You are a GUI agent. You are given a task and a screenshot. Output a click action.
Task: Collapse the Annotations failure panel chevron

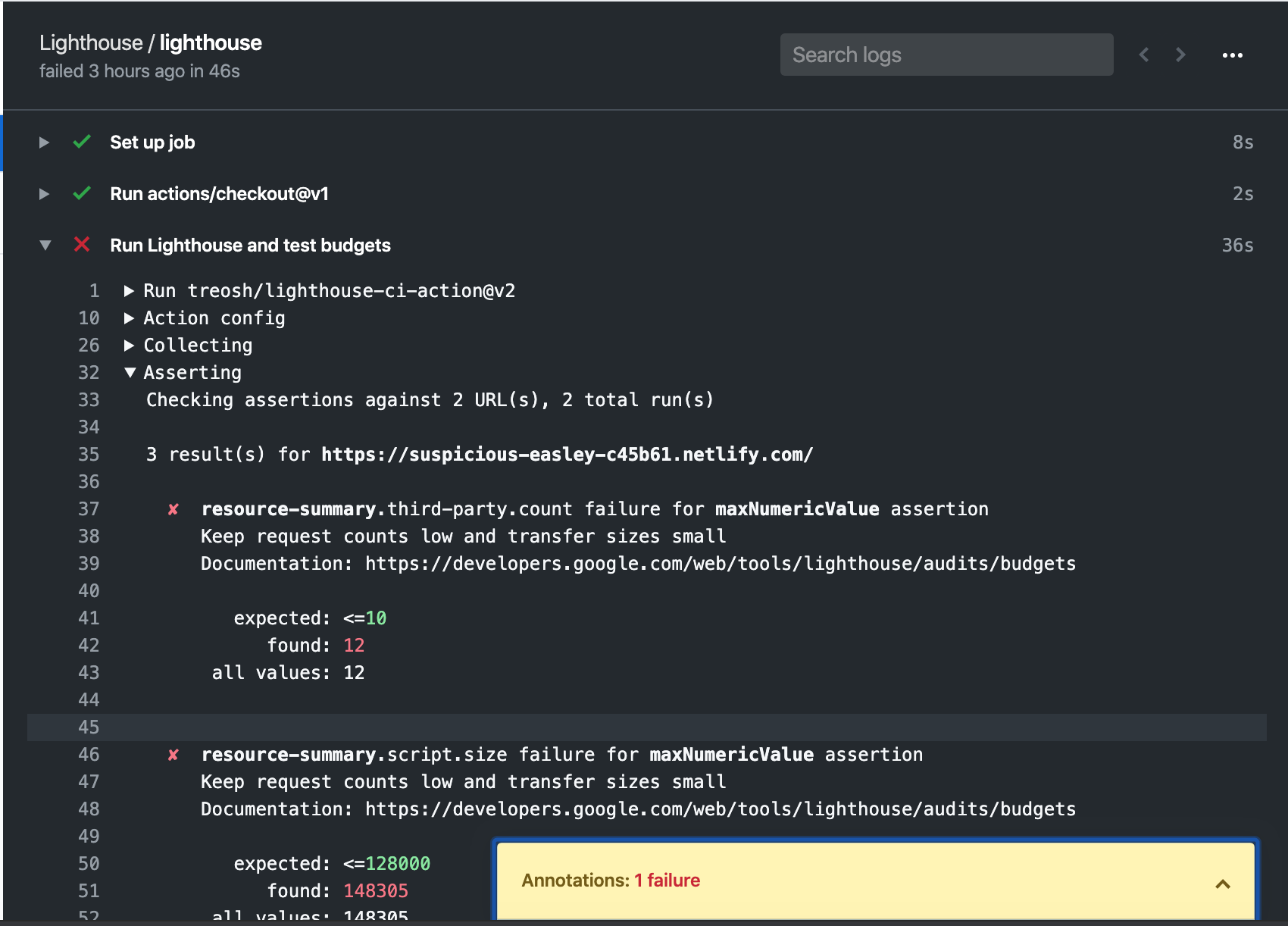pos(1223,884)
